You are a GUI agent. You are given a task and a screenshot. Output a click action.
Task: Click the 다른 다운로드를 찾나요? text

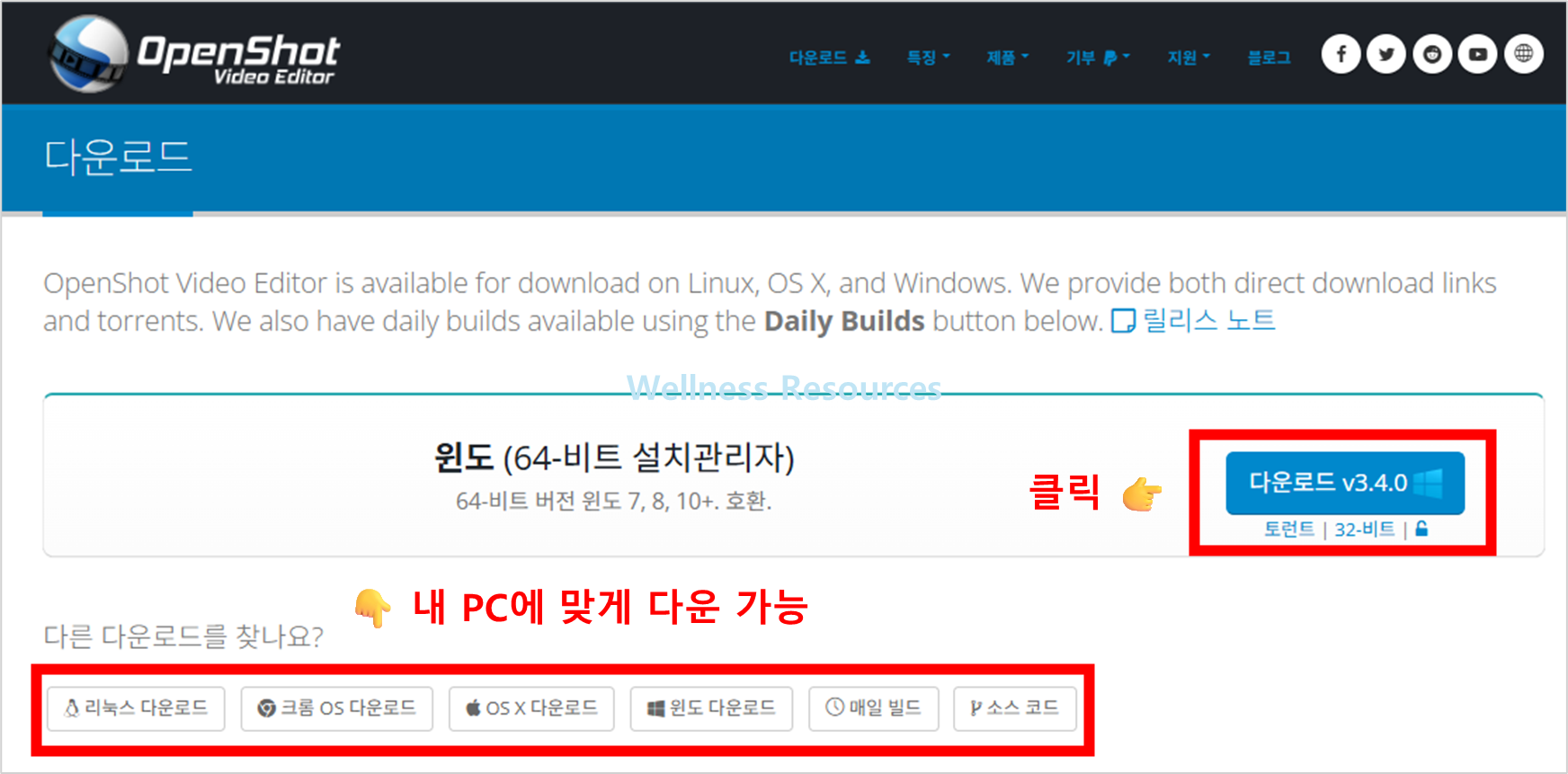183,636
